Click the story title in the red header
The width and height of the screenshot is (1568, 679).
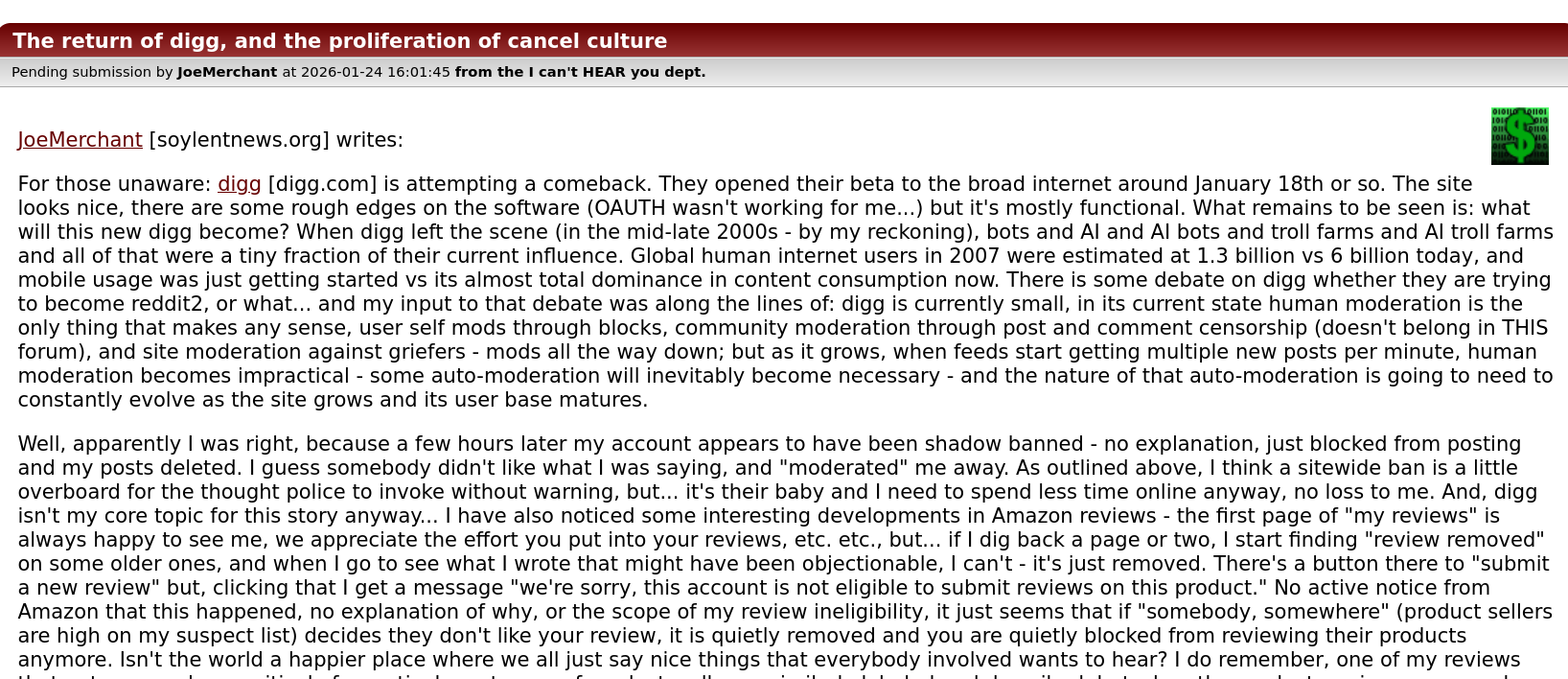click(339, 41)
